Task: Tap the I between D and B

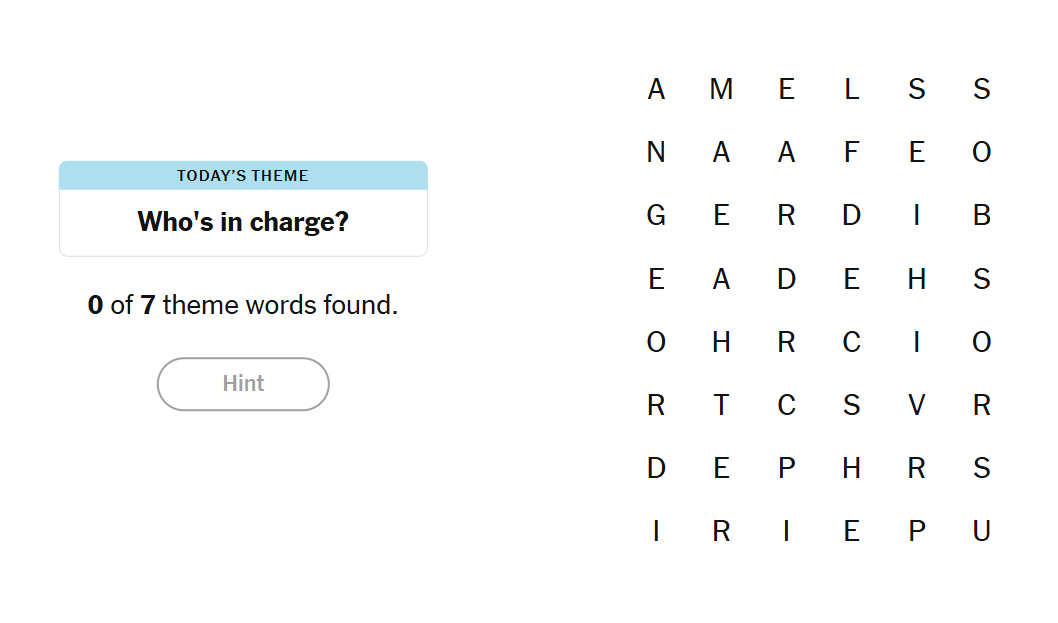Action: point(916,216)
